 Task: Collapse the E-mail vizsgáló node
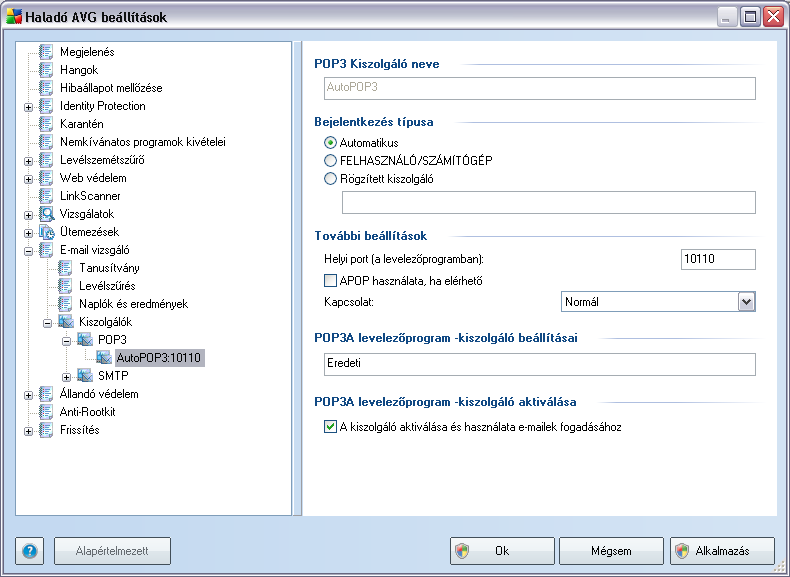coord(28,251)
